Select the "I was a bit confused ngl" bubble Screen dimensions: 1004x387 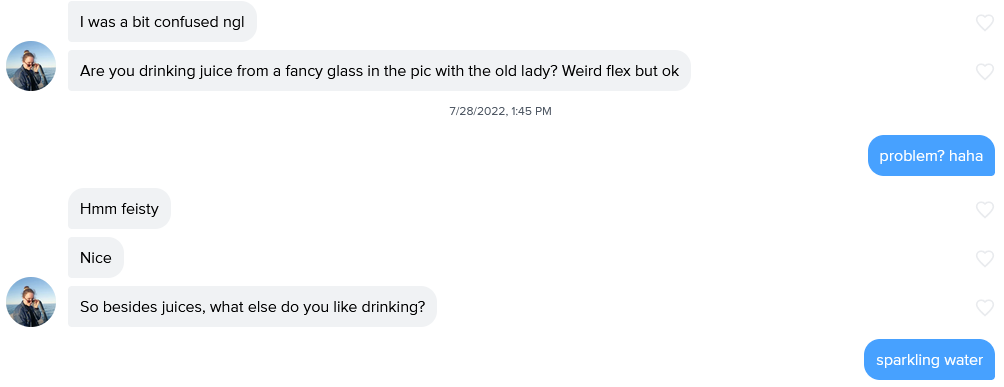click(x=162, y=22)
